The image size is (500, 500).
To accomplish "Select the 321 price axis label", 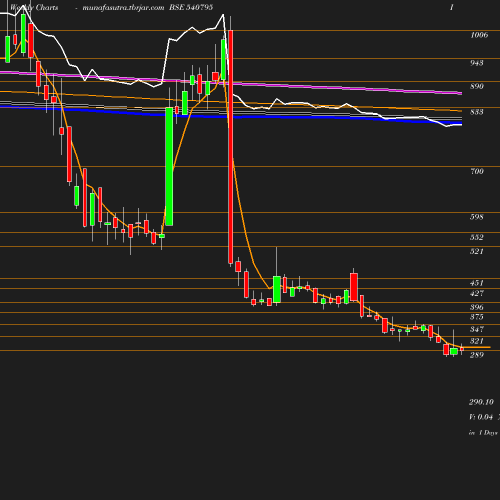I will pyautogui.click(x=477, y=341).
